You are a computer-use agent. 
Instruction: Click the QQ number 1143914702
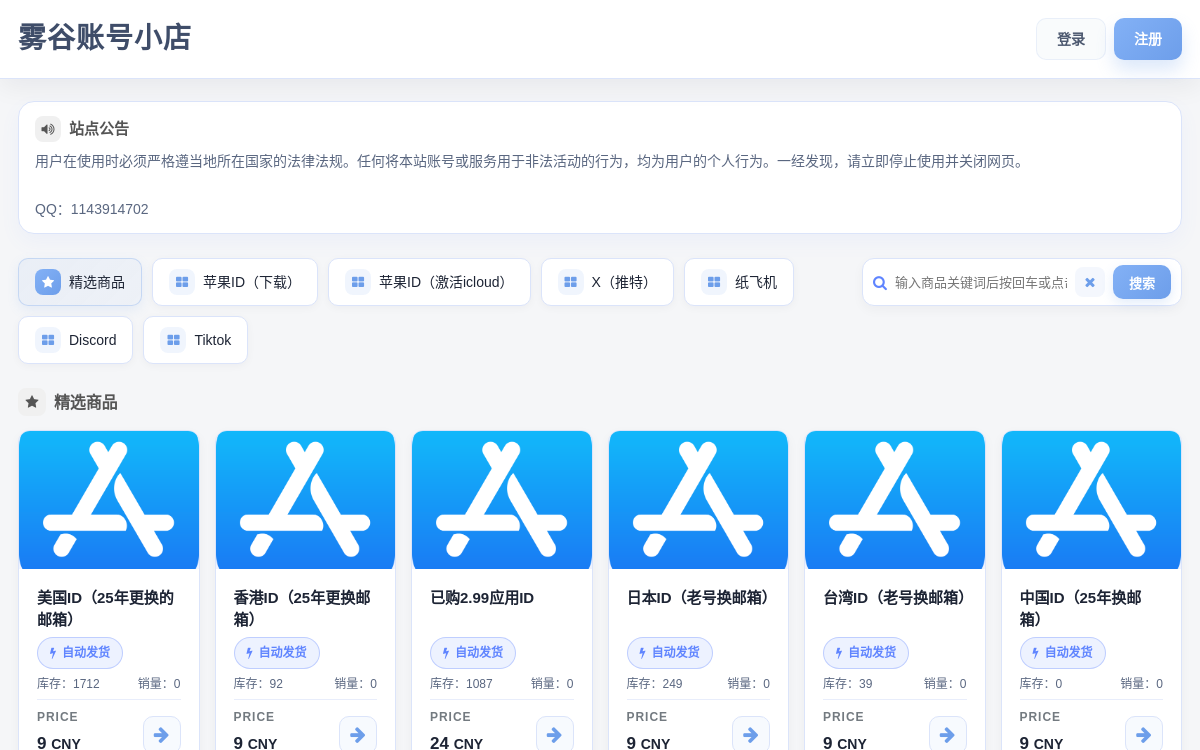point(110,209)
